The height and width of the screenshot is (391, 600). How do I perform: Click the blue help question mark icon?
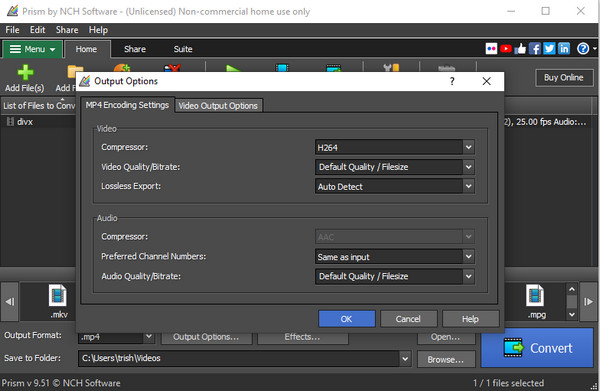click(x=583, y=49)
